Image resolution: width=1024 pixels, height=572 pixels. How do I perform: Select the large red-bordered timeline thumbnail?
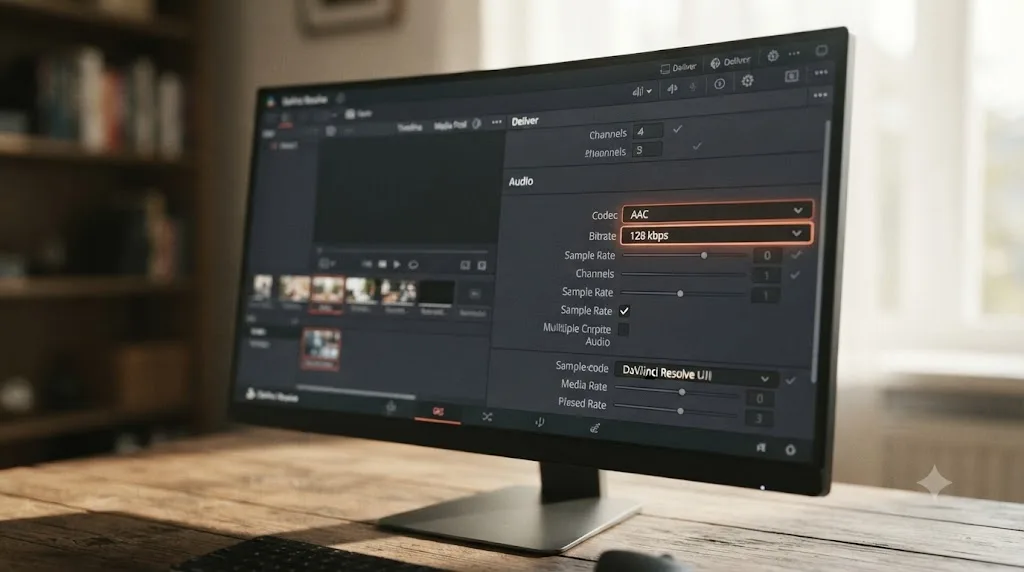point(321,349)
